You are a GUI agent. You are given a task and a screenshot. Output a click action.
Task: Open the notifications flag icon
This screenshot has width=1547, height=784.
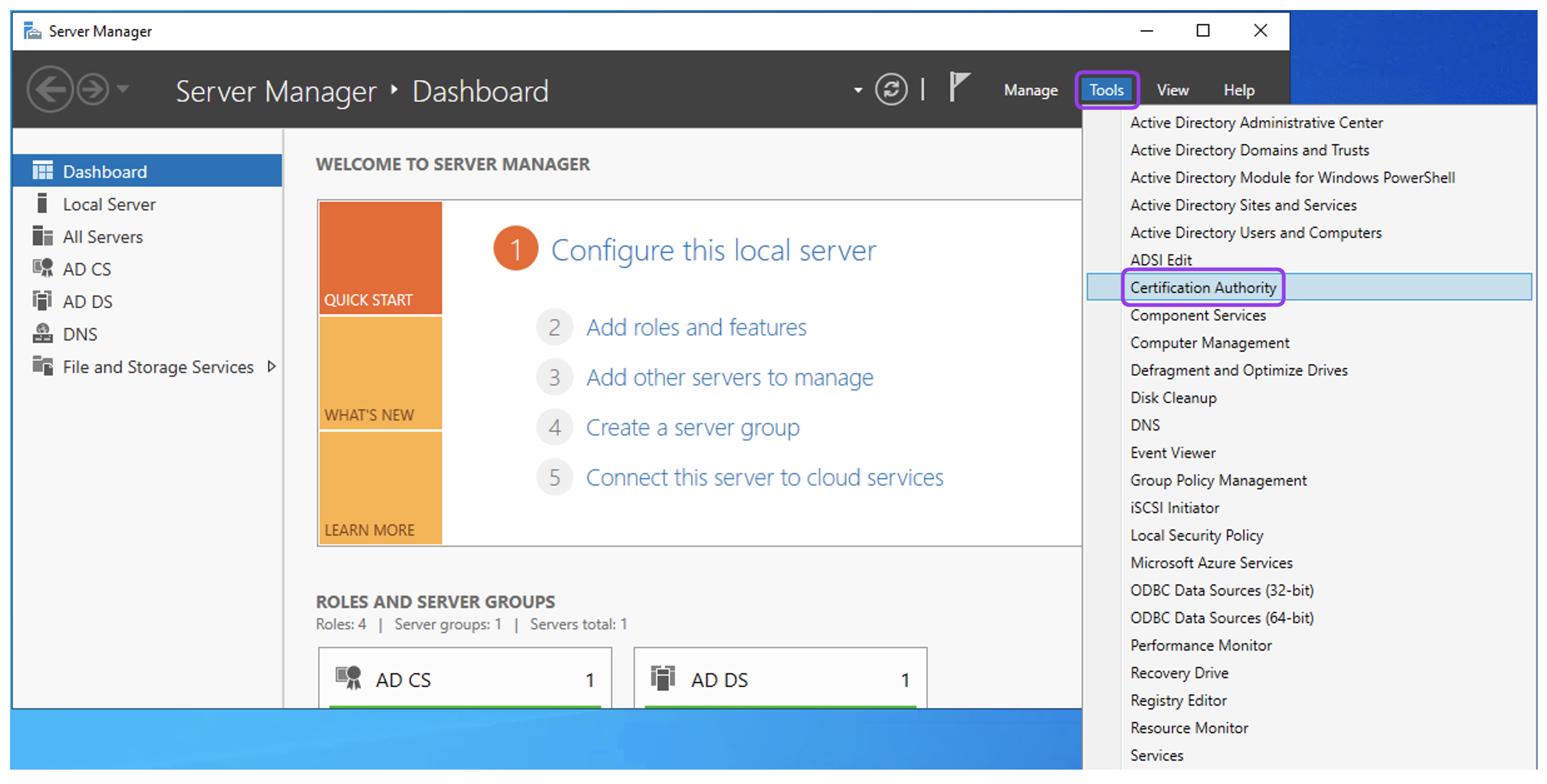[959, 87]
